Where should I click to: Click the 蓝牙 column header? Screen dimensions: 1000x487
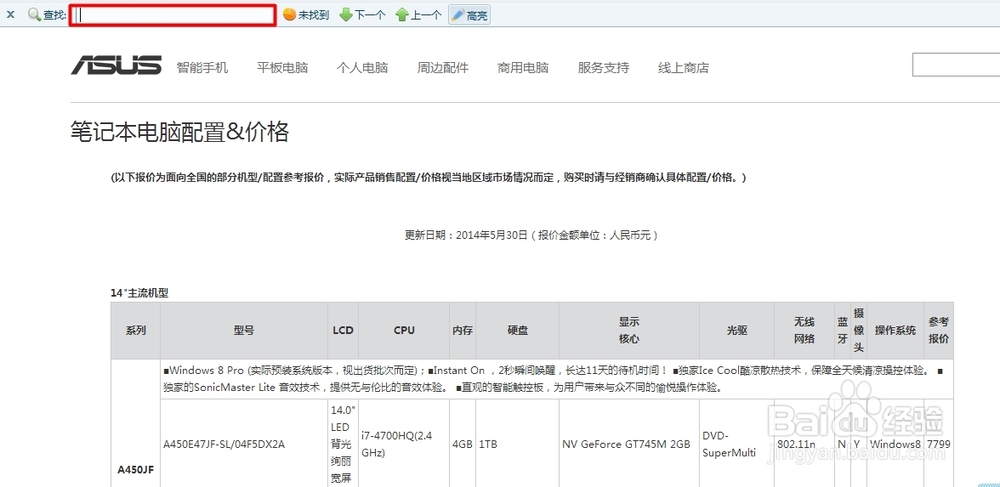click(842, 330)
